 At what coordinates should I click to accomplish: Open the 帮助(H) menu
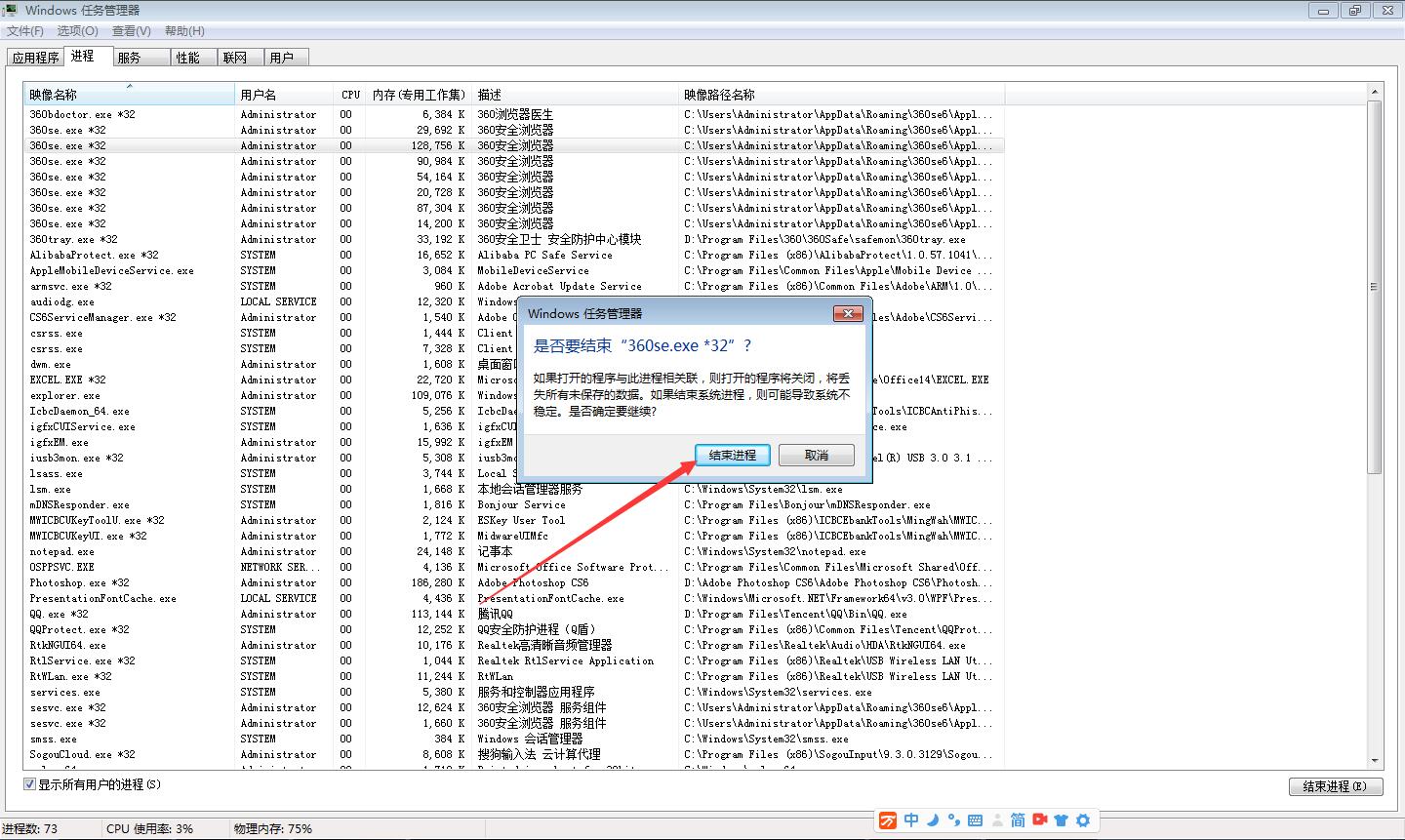[184, 31]
